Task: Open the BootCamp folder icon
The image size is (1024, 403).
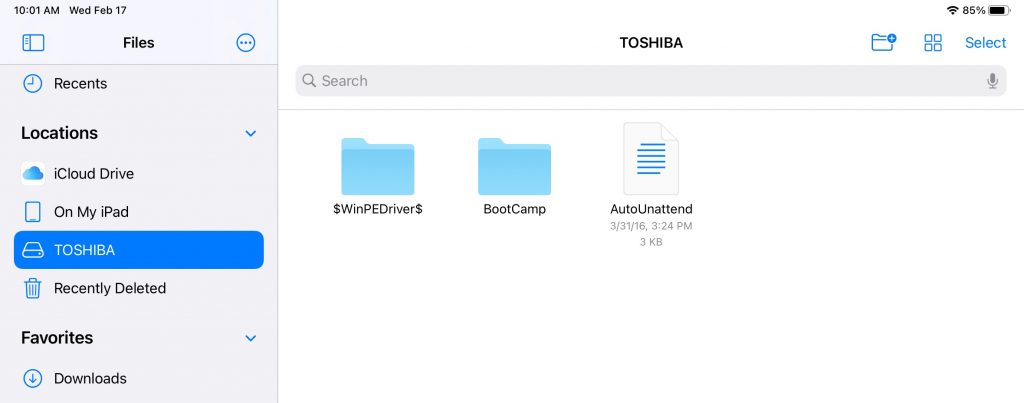Action: click(x=514, y=166)
